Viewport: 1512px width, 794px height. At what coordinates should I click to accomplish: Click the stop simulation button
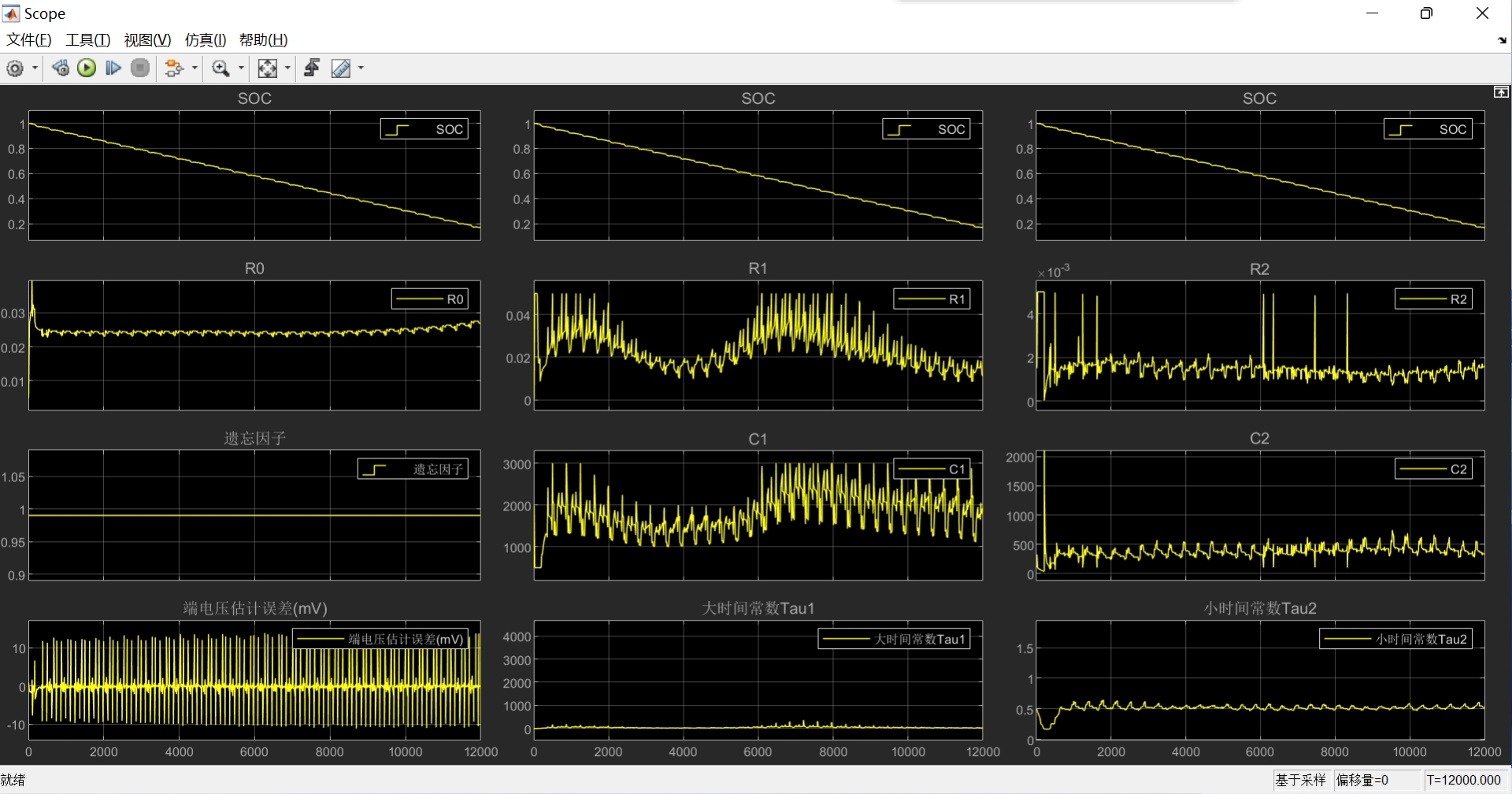[x=140, y=69]
